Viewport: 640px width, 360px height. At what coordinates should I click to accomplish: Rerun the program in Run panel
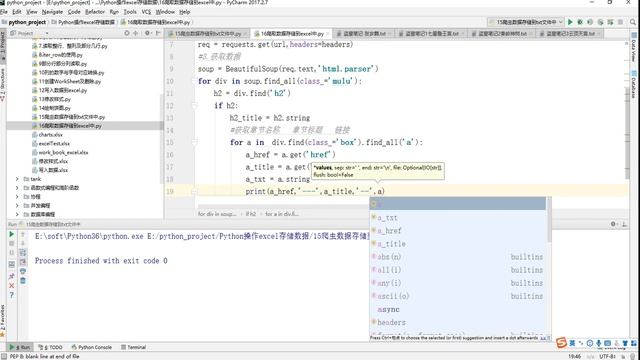point(11,234)
